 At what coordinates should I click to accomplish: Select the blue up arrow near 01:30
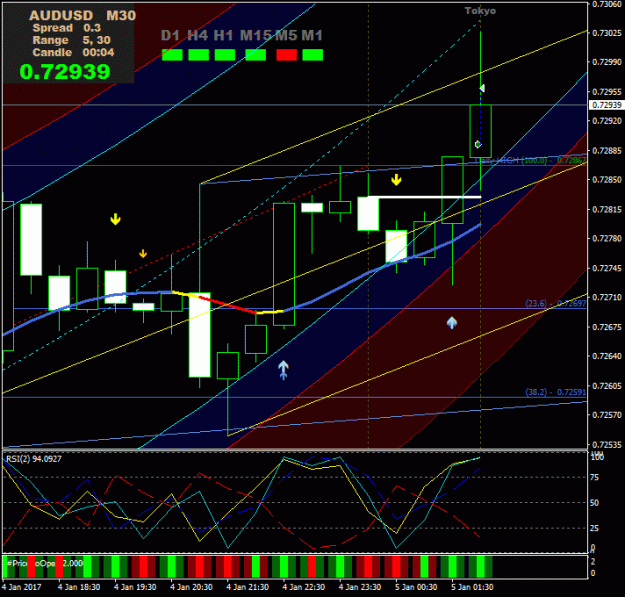pos(452,322)
